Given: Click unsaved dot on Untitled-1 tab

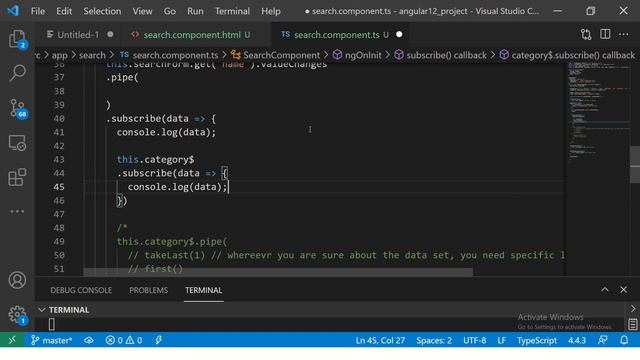Looking at the screenshot, I should click(110, 35).
